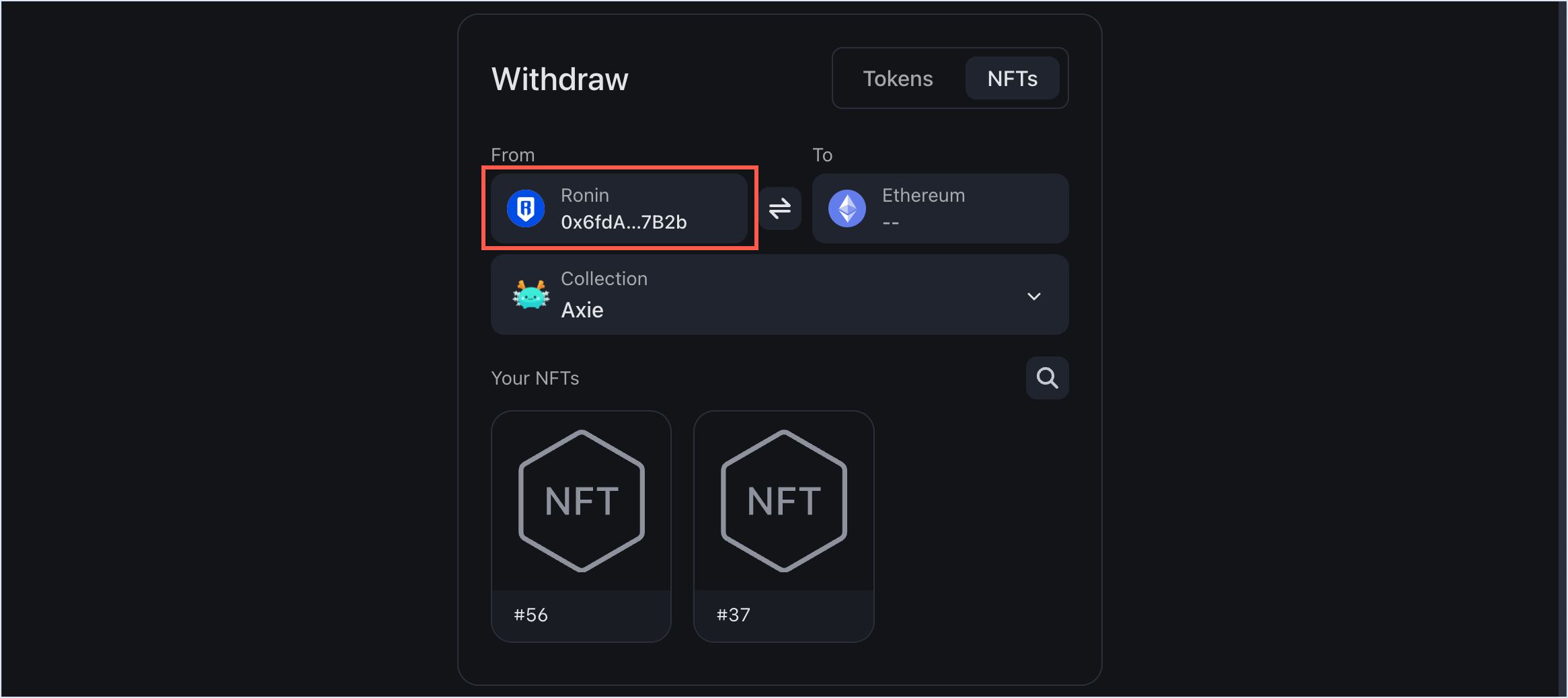This screenshot has height=698, width=1568.
Task: Open the From network selector showing Ronin
Action: click(x=619, y=208)
